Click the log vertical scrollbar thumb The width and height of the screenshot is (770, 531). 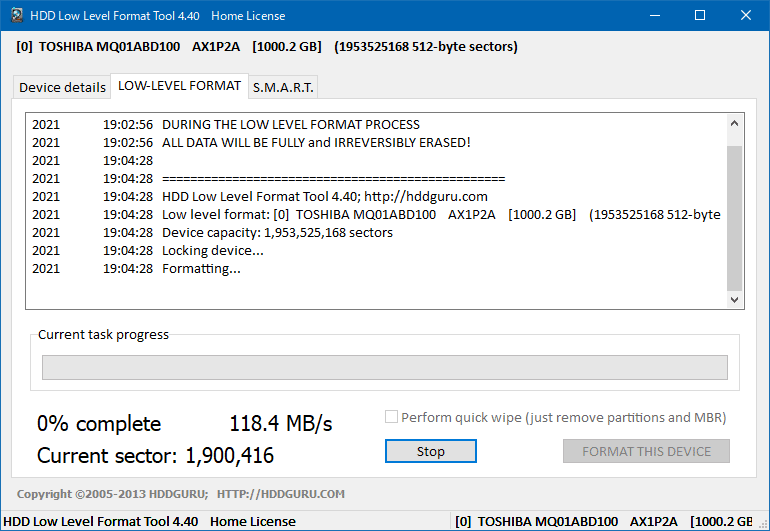tap(734, 218)
